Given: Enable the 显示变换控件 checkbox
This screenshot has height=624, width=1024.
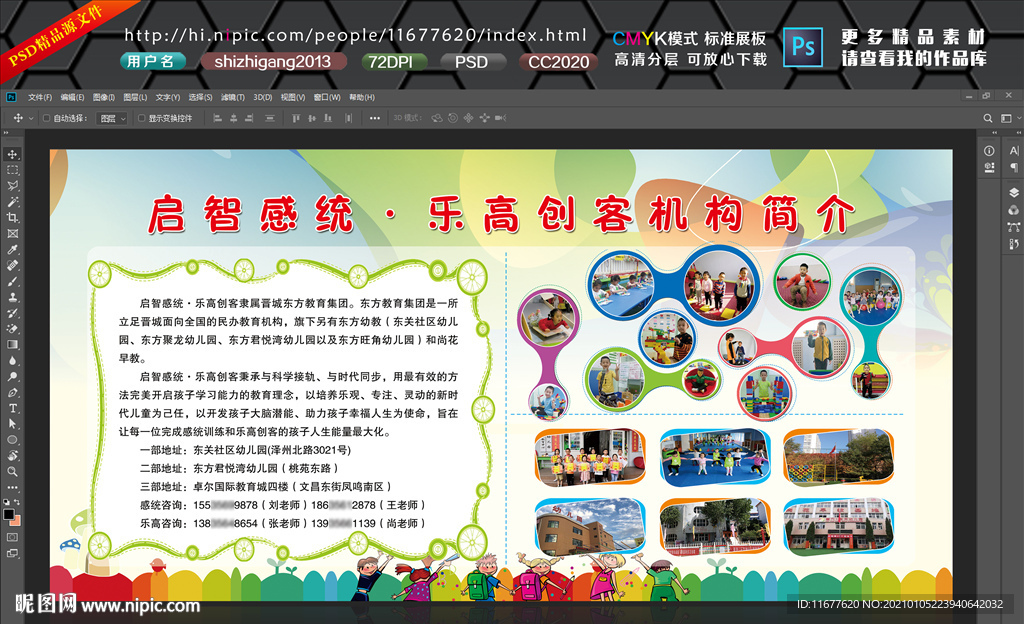Looking at the screenshot, I should point(141,118).
